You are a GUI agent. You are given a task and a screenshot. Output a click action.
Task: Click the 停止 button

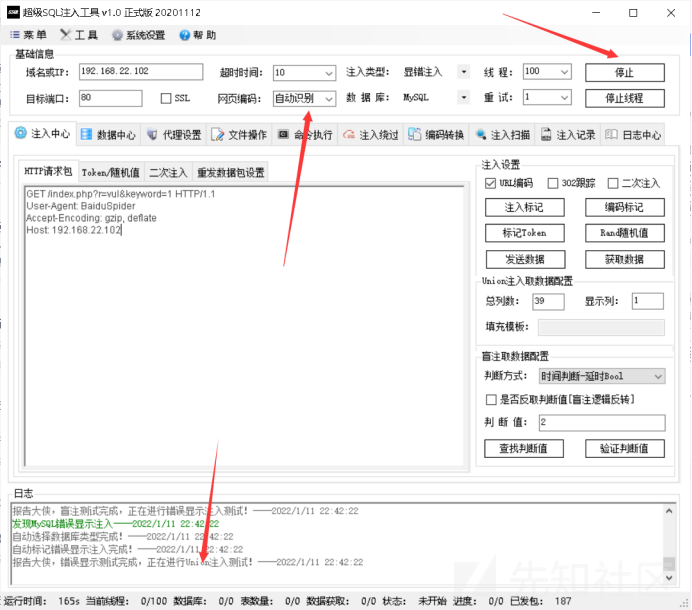(x=624, y=72)
